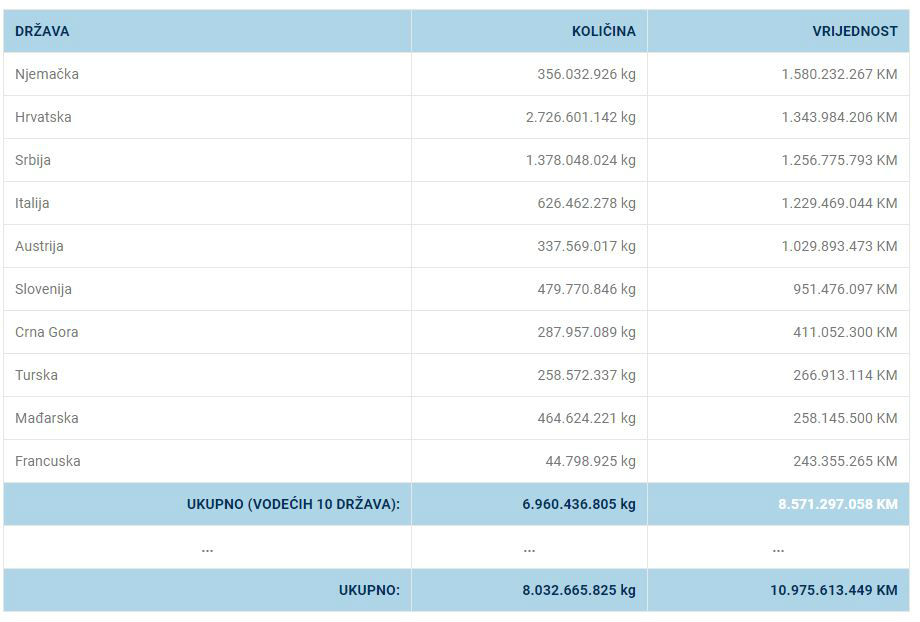
Task: Select the Hrvatska country cell
Action: click(43, 117)
